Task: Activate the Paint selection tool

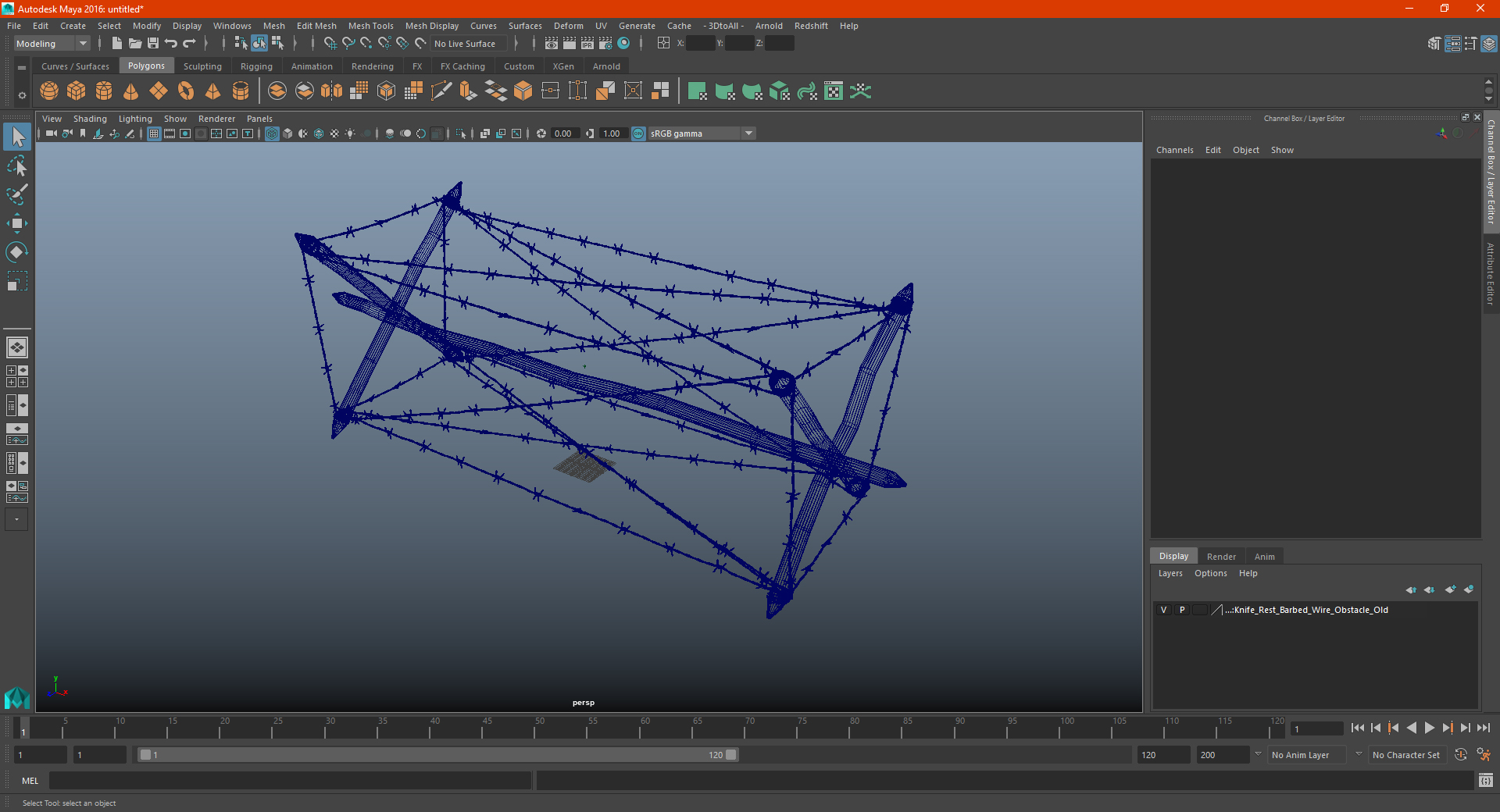Action: pyautogui.click(x=16, y=194)
